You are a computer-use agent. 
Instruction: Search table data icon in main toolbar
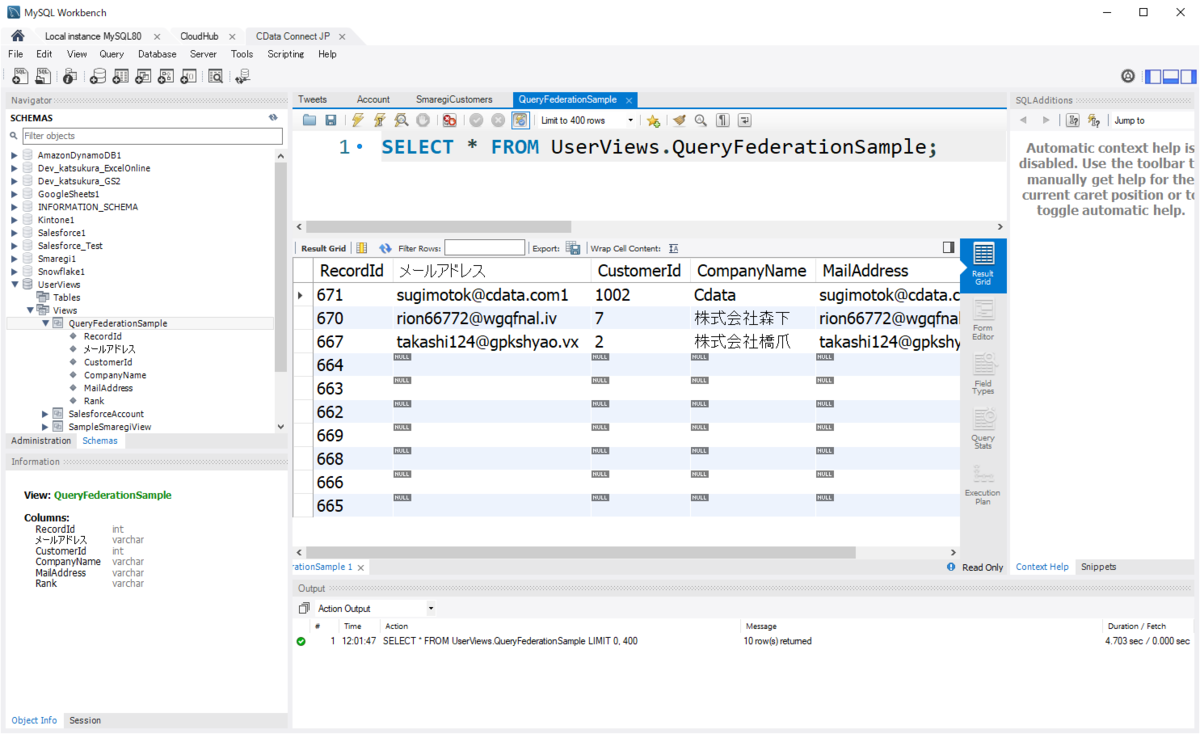(215, 76)
